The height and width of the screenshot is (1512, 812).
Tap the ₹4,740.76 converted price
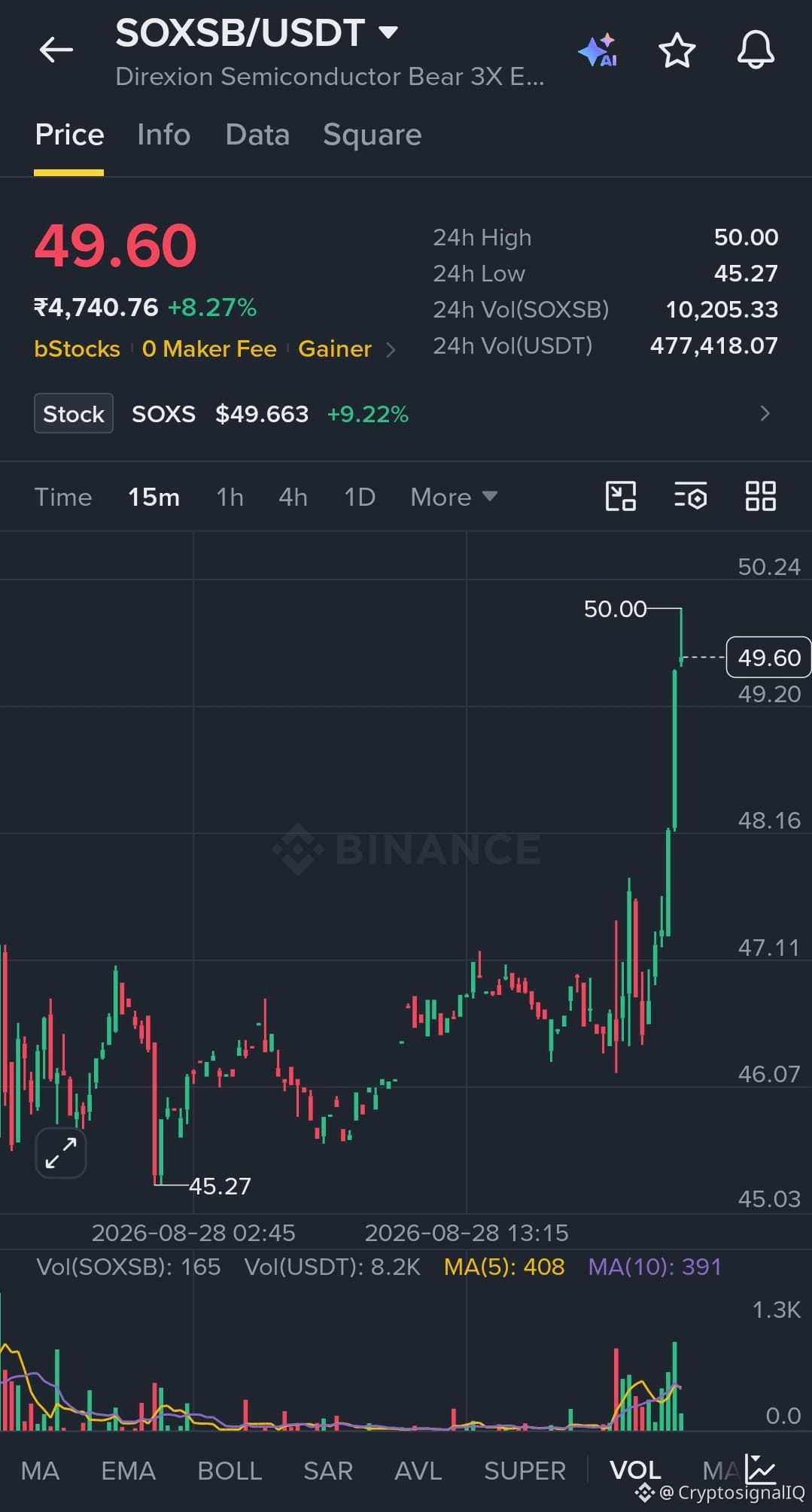pyautogui.click(x=96, y=307)
